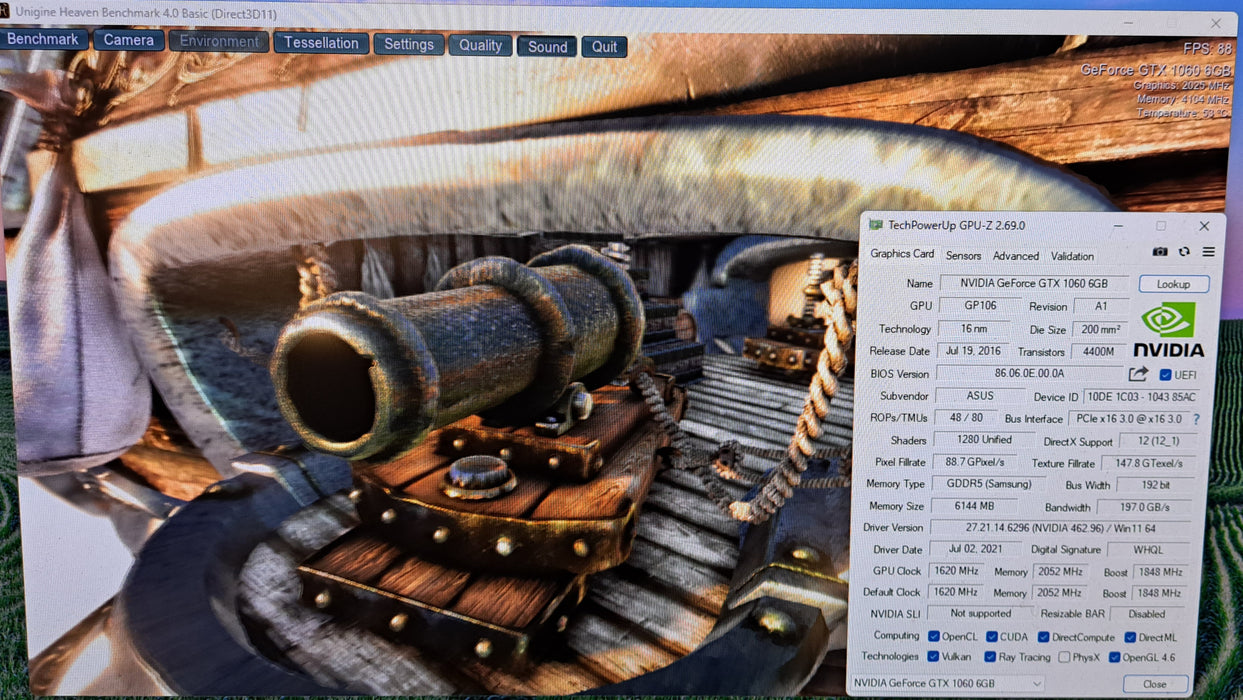Switch to the Graphics Card tab

point(902,254)
